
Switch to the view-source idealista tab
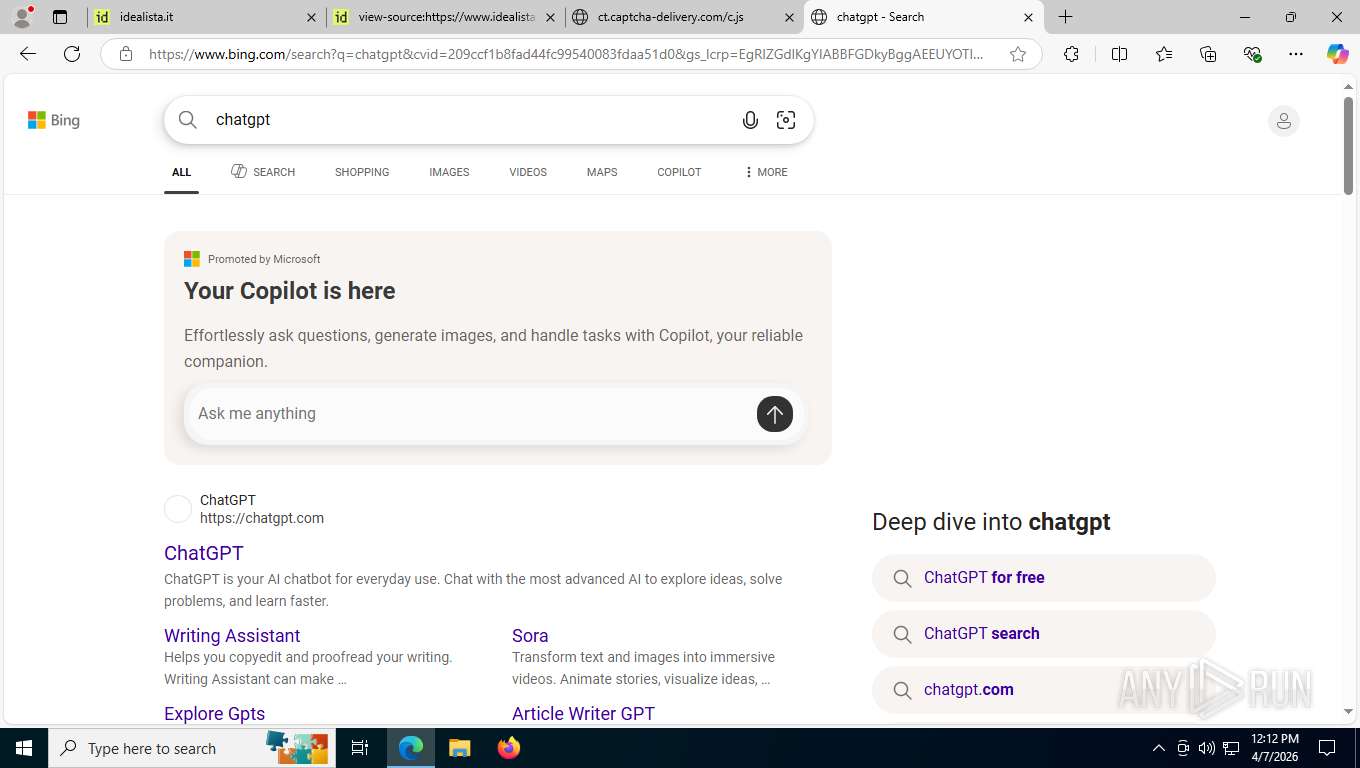click(x=445, y=17)
